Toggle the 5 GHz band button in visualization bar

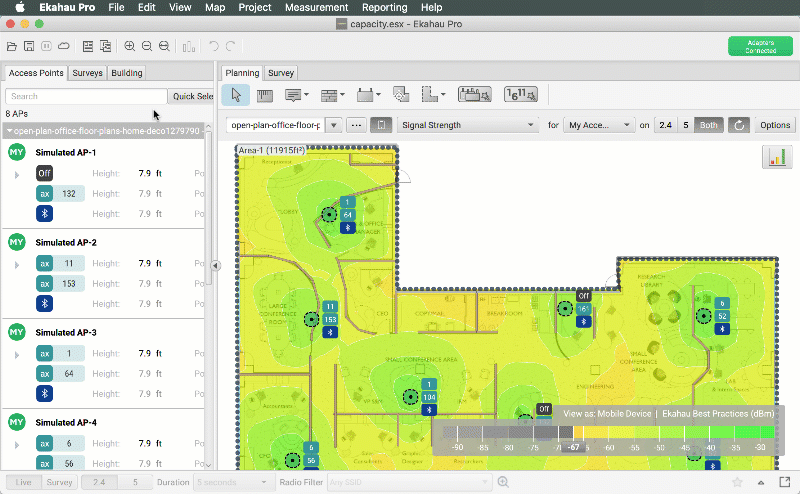686,125
